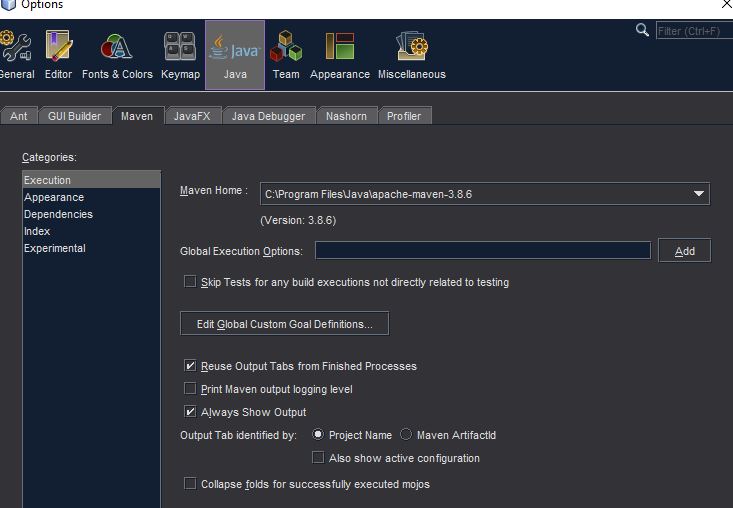This screenshot has width=733, height=508.
Task: Open the Editor options category
Action: point(58,55)
